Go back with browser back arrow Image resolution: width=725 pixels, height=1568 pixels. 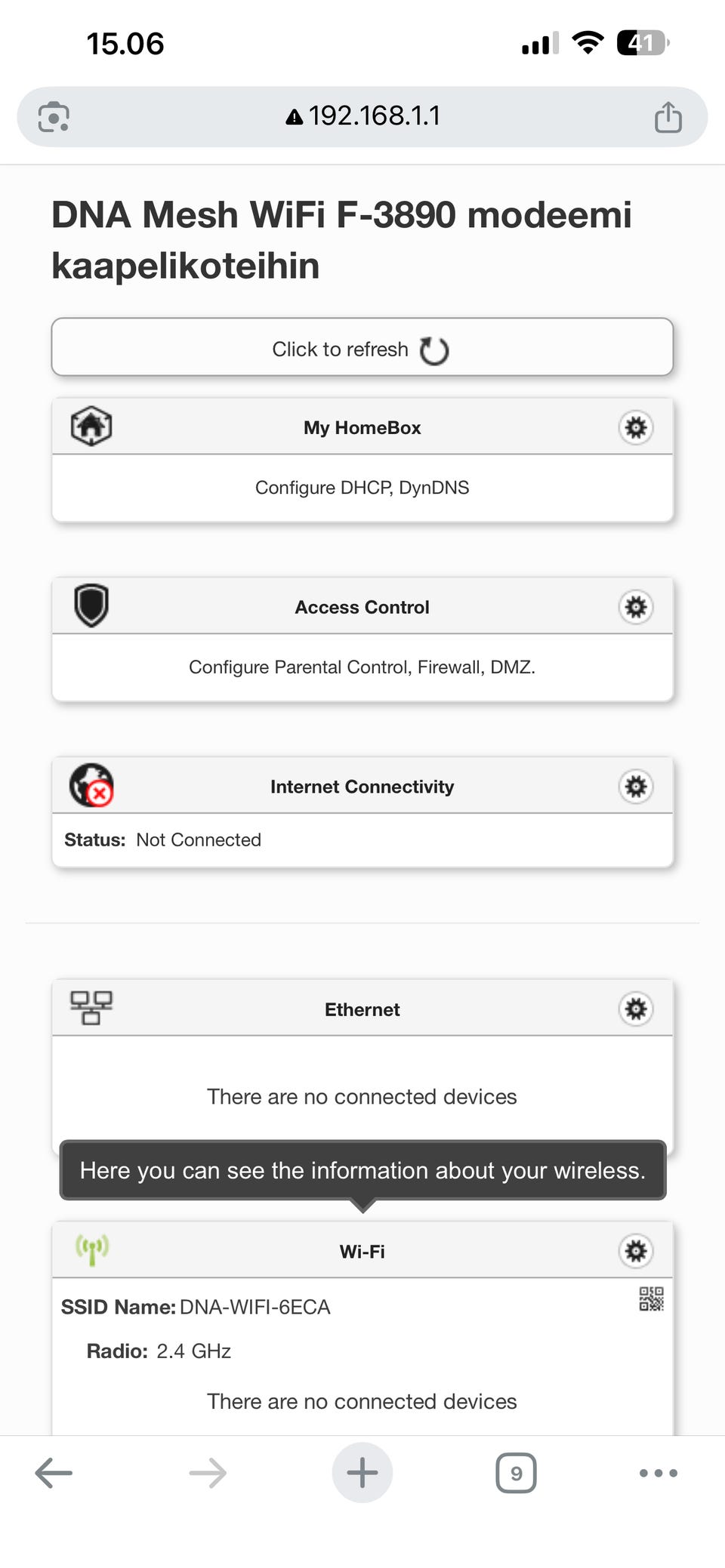point(54,1473)
